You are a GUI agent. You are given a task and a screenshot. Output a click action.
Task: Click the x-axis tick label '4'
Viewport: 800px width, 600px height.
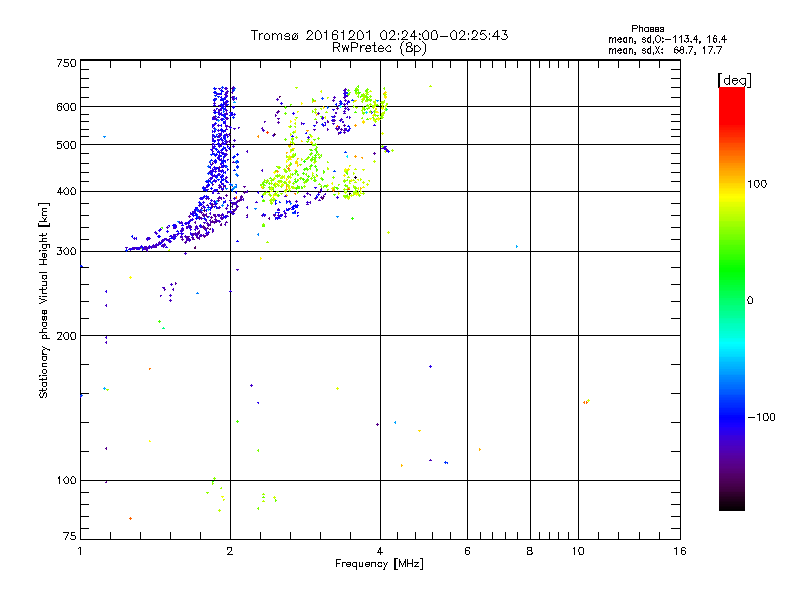click(x=380, y=551)
